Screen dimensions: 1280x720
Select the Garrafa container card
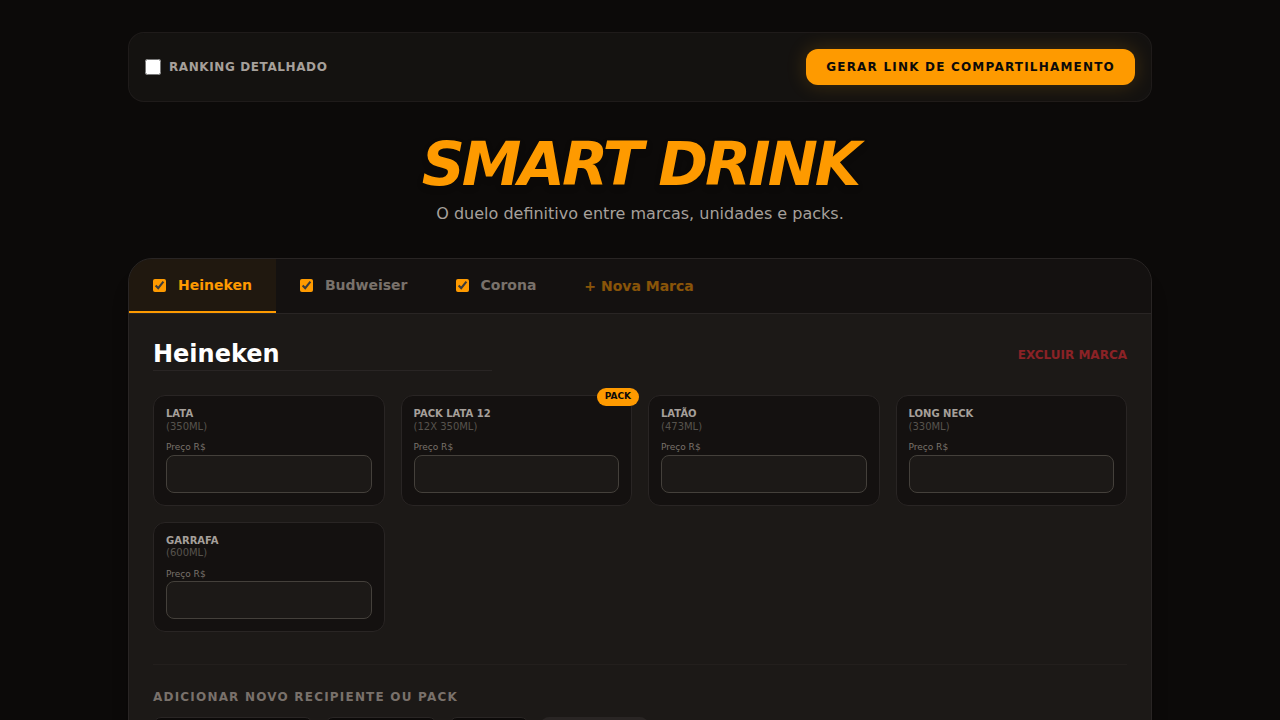(268, 545)
